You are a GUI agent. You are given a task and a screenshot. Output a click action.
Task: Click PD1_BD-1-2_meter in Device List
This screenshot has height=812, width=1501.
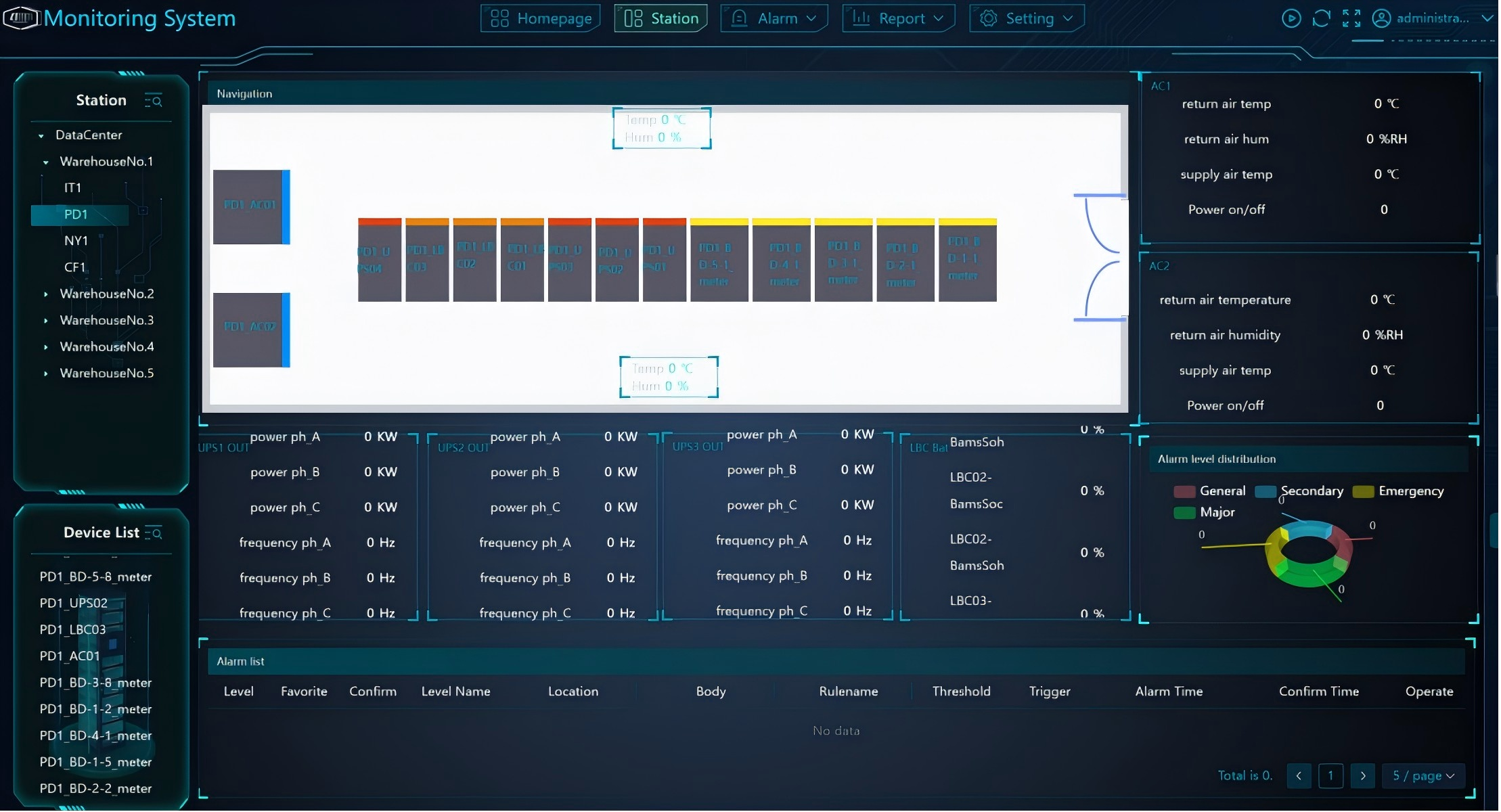(x=95, y=710)
